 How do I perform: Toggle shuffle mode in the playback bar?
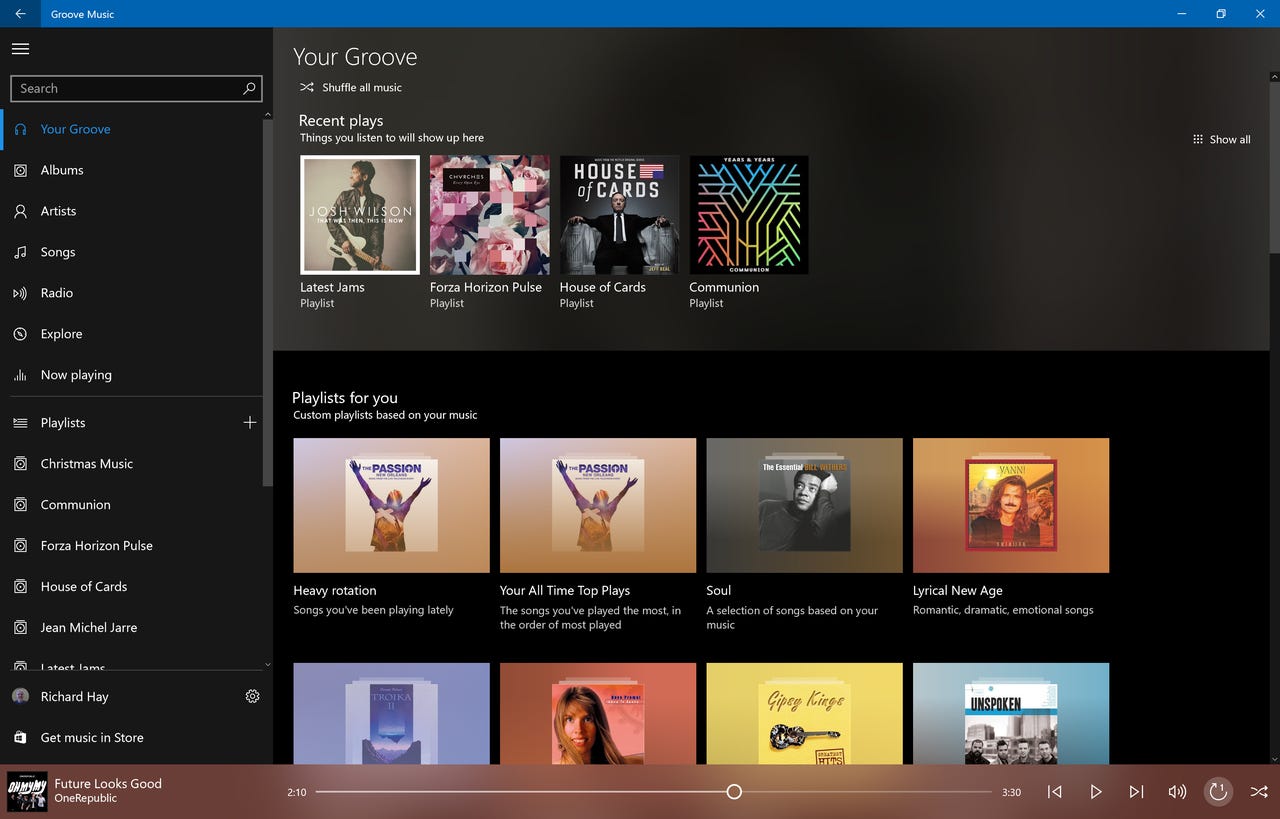1259,791
